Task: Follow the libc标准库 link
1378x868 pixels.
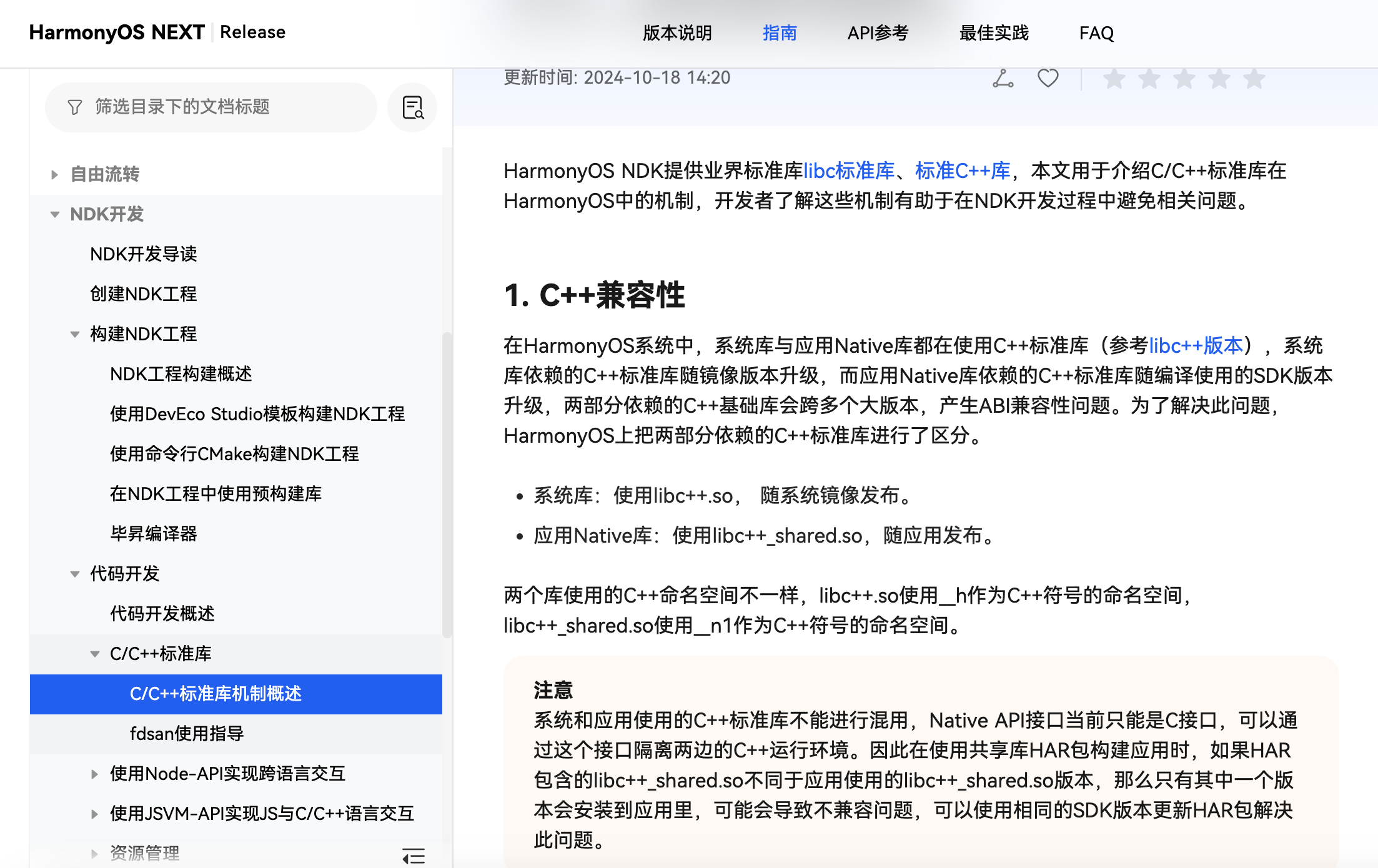Action: (x=849, y=170)
